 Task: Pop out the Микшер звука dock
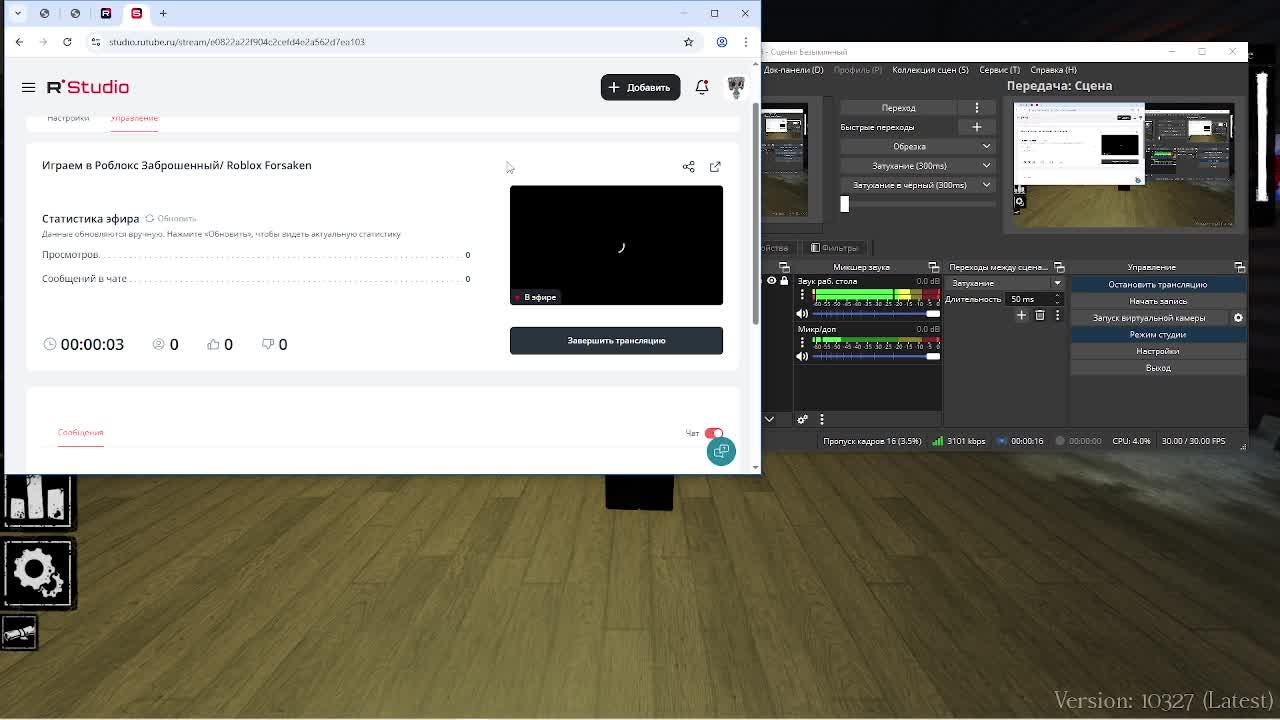click(x=933, y=267)
